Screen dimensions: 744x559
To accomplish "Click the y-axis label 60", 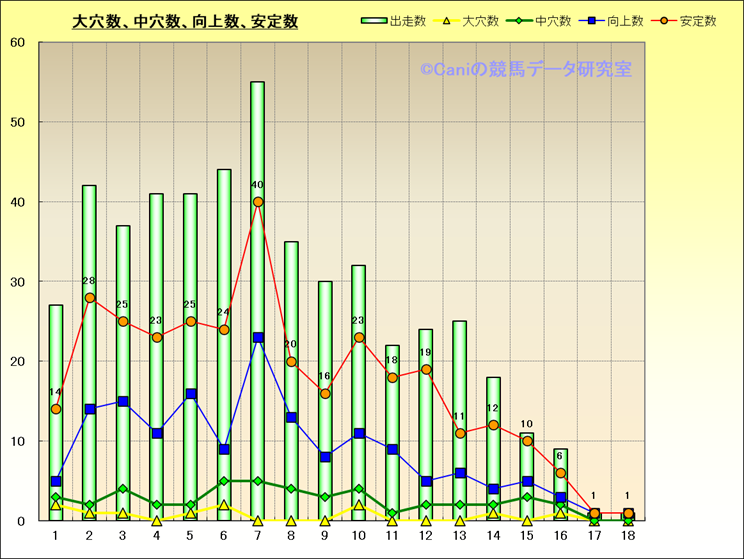I will [x=18, y=43].
